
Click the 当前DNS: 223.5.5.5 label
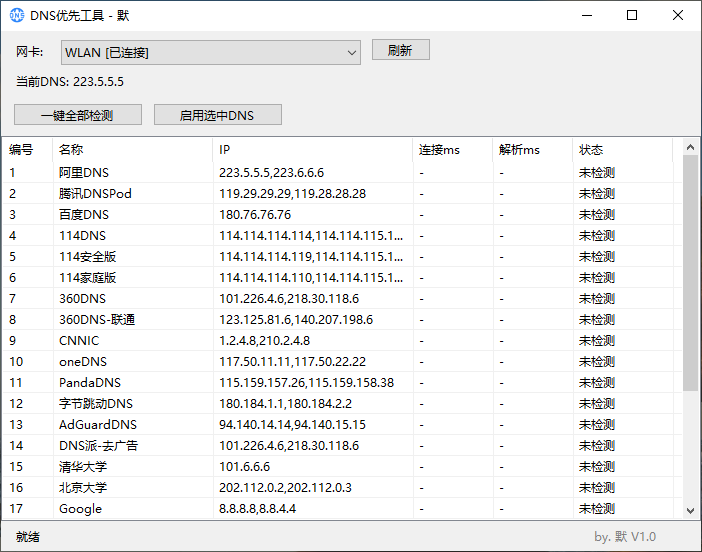(x=70, y=81)
